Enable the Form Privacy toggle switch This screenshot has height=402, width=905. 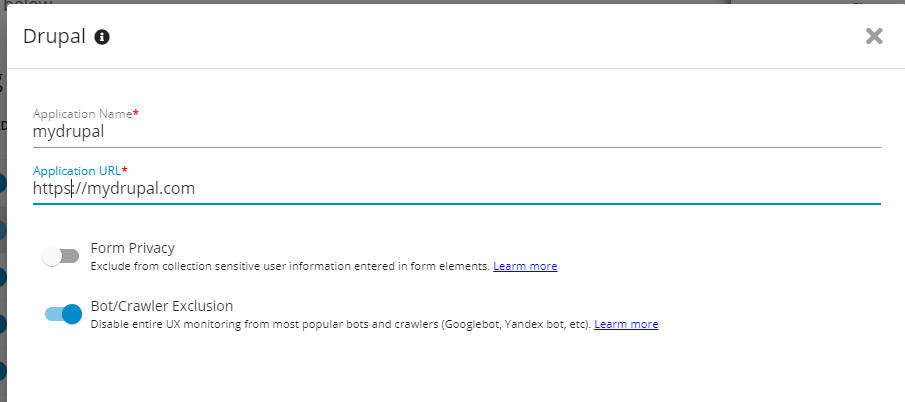tap(61, 256)
